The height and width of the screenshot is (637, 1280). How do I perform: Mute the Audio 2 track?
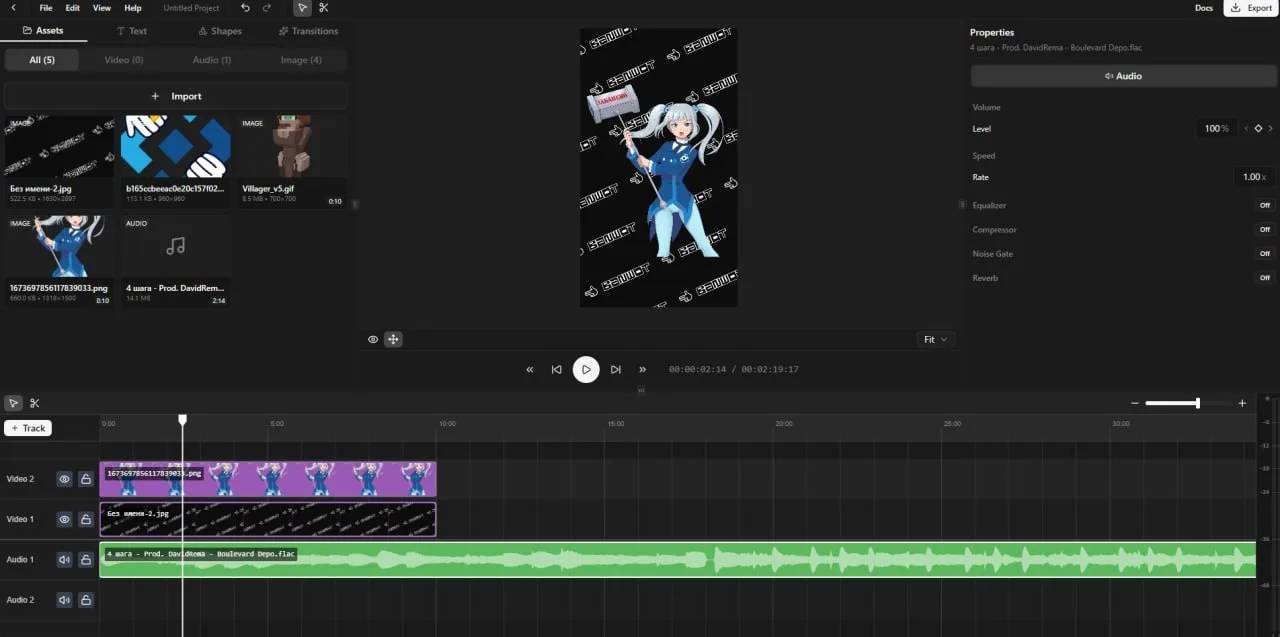(64, 600)
